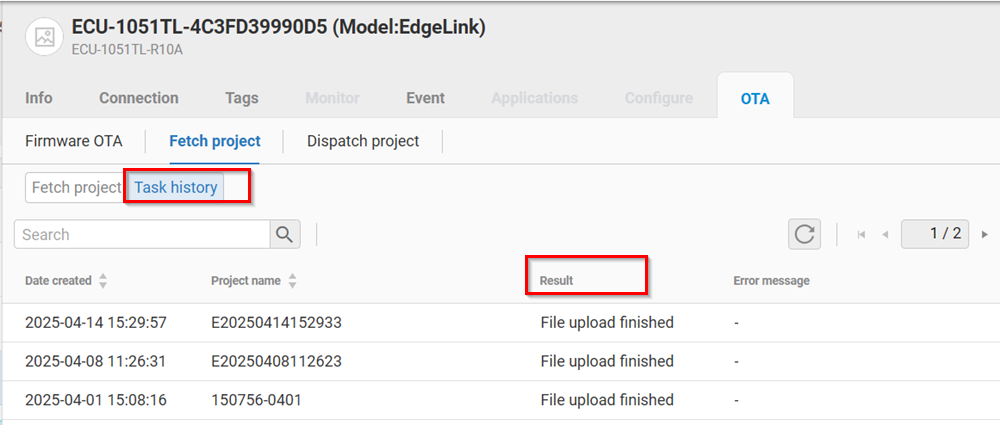Screen dimensions: 1000x425
Task: Go to first page arrow
Action: (x=861, y=234)
